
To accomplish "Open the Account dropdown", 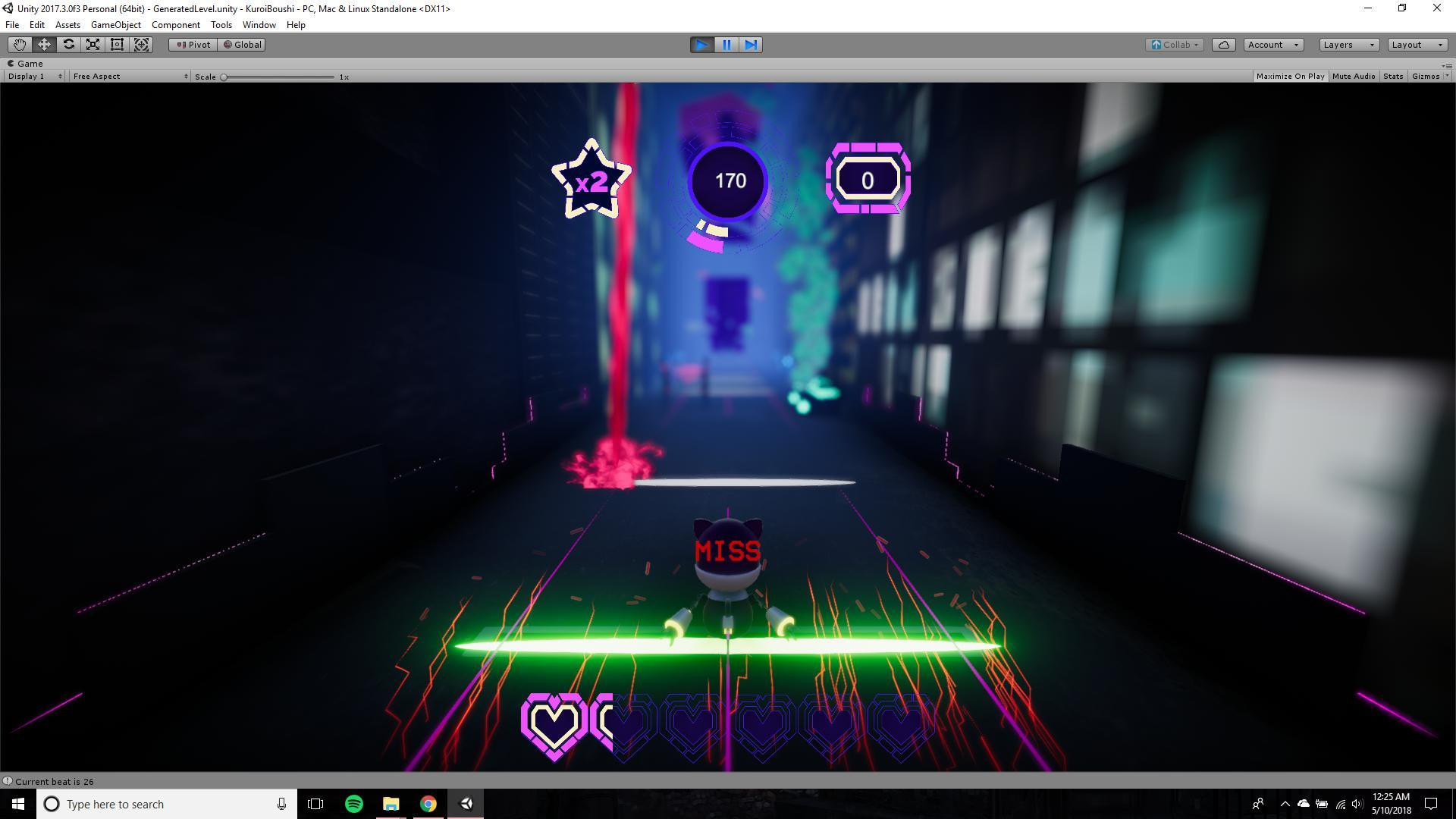I will [1273, 45].
